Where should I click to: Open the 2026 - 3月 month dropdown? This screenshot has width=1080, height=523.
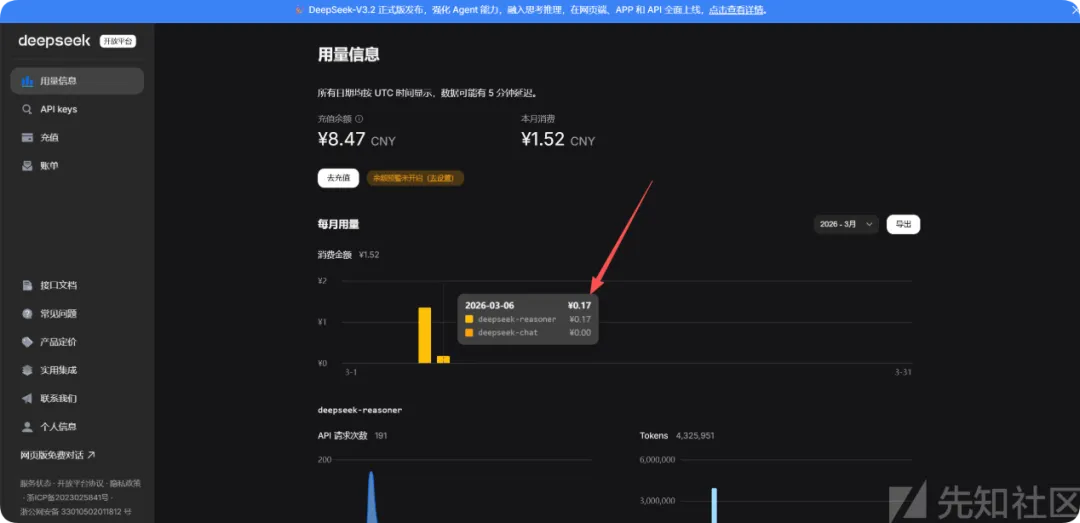click(847, 224)
